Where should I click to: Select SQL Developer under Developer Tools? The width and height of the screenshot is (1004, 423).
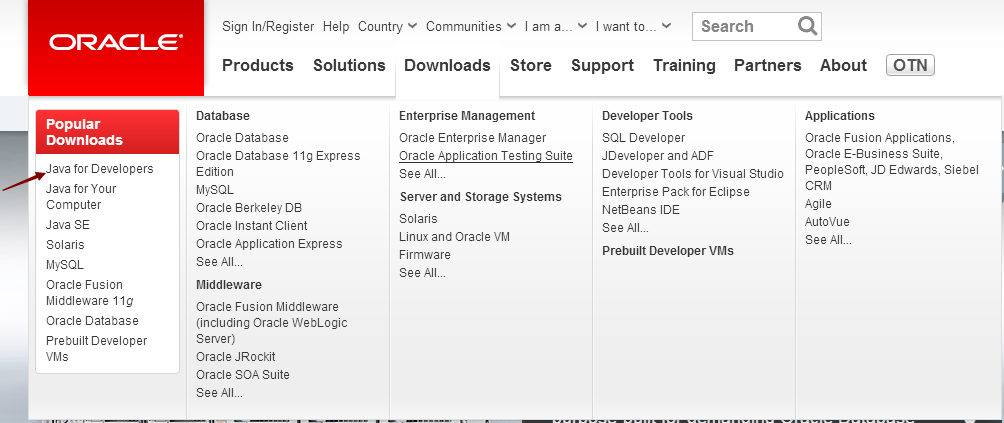tap(643, 138)
